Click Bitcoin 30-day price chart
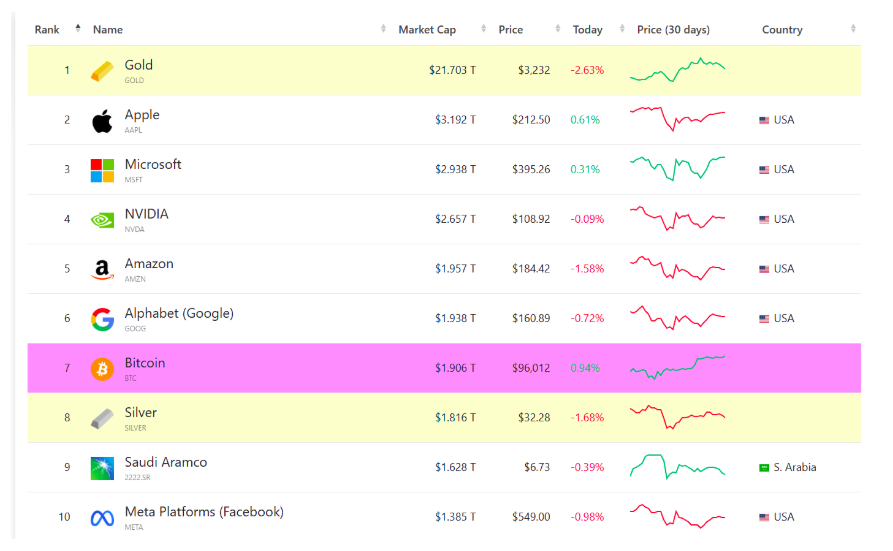 [677, 368]
